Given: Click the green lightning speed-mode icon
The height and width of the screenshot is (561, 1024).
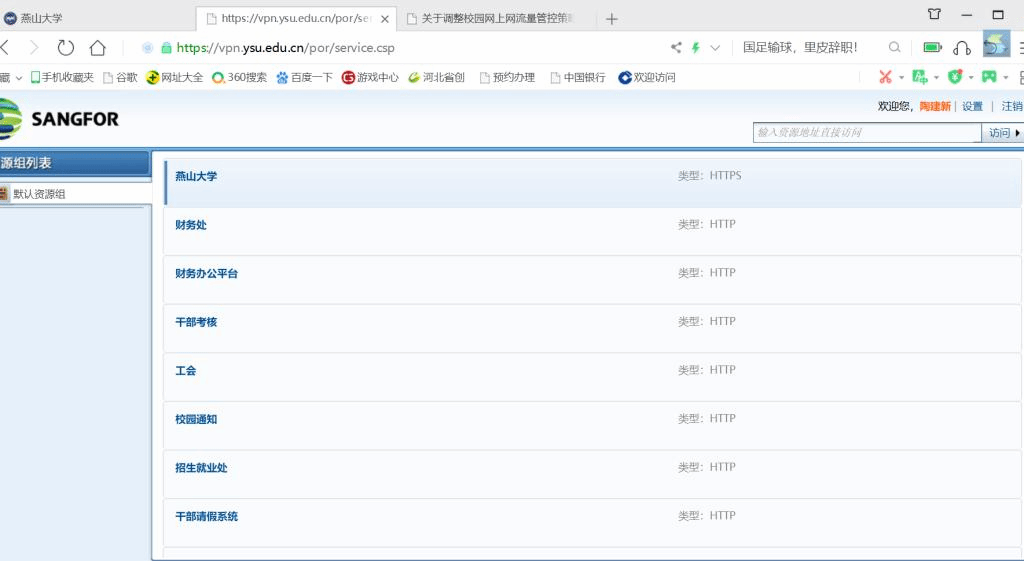Looking at the screenshot, I should (x=696, y=47).
